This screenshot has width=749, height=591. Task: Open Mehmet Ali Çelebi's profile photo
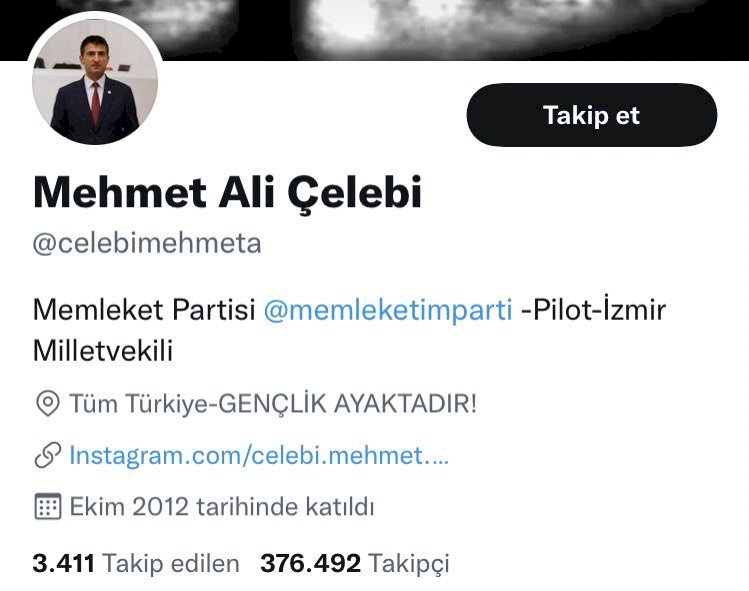(95, 82)
